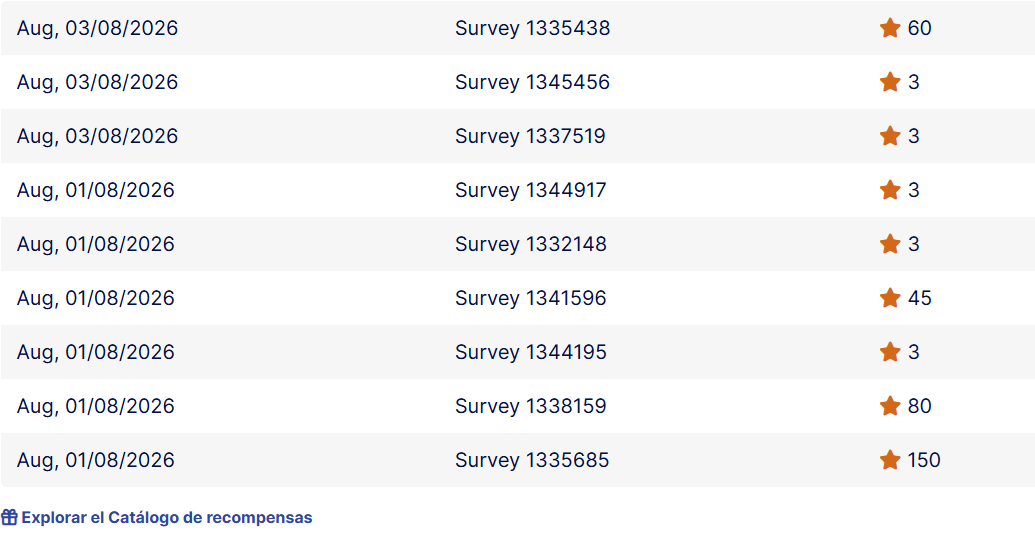The image size is (1035, 542).
Task: Select Survey 1345456 entry
Action: (532, 83)
